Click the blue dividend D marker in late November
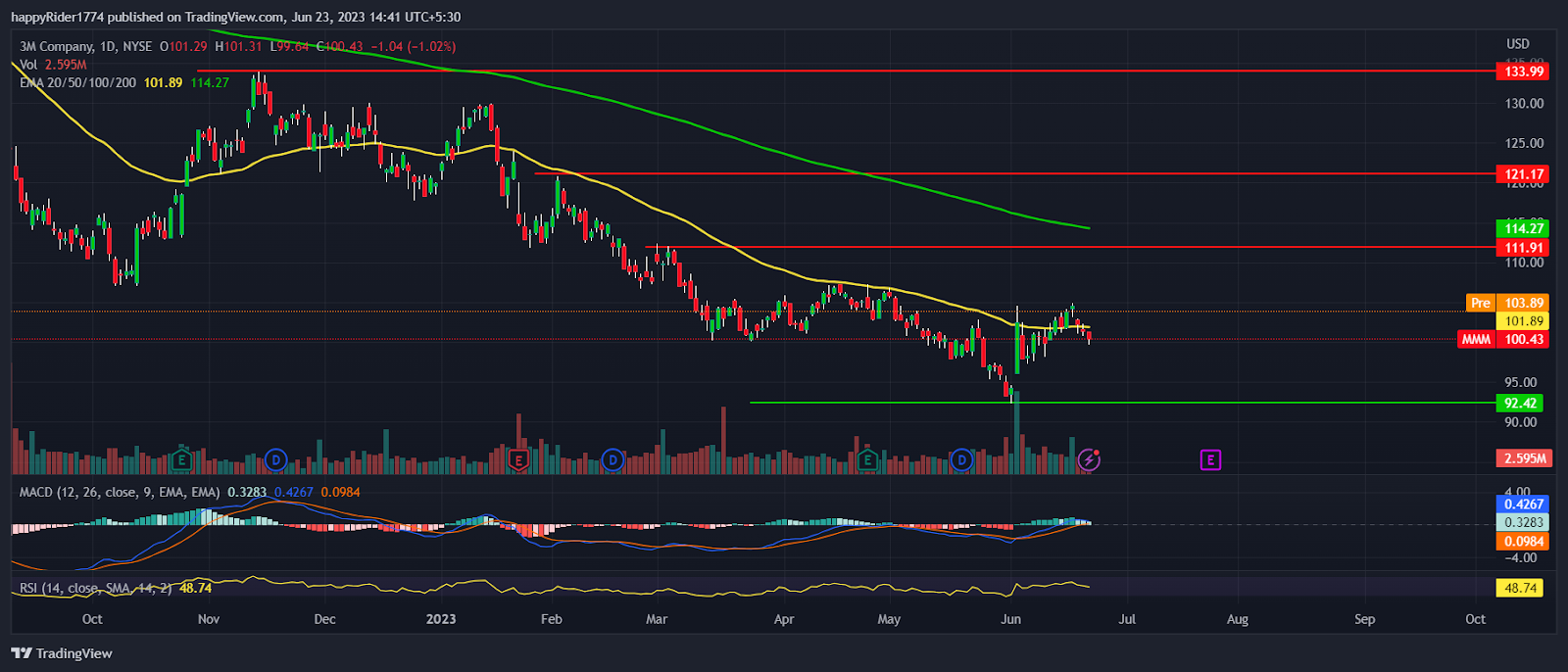Image resolution: width=1568 pixels, height=672 pixels. (276, 459)
